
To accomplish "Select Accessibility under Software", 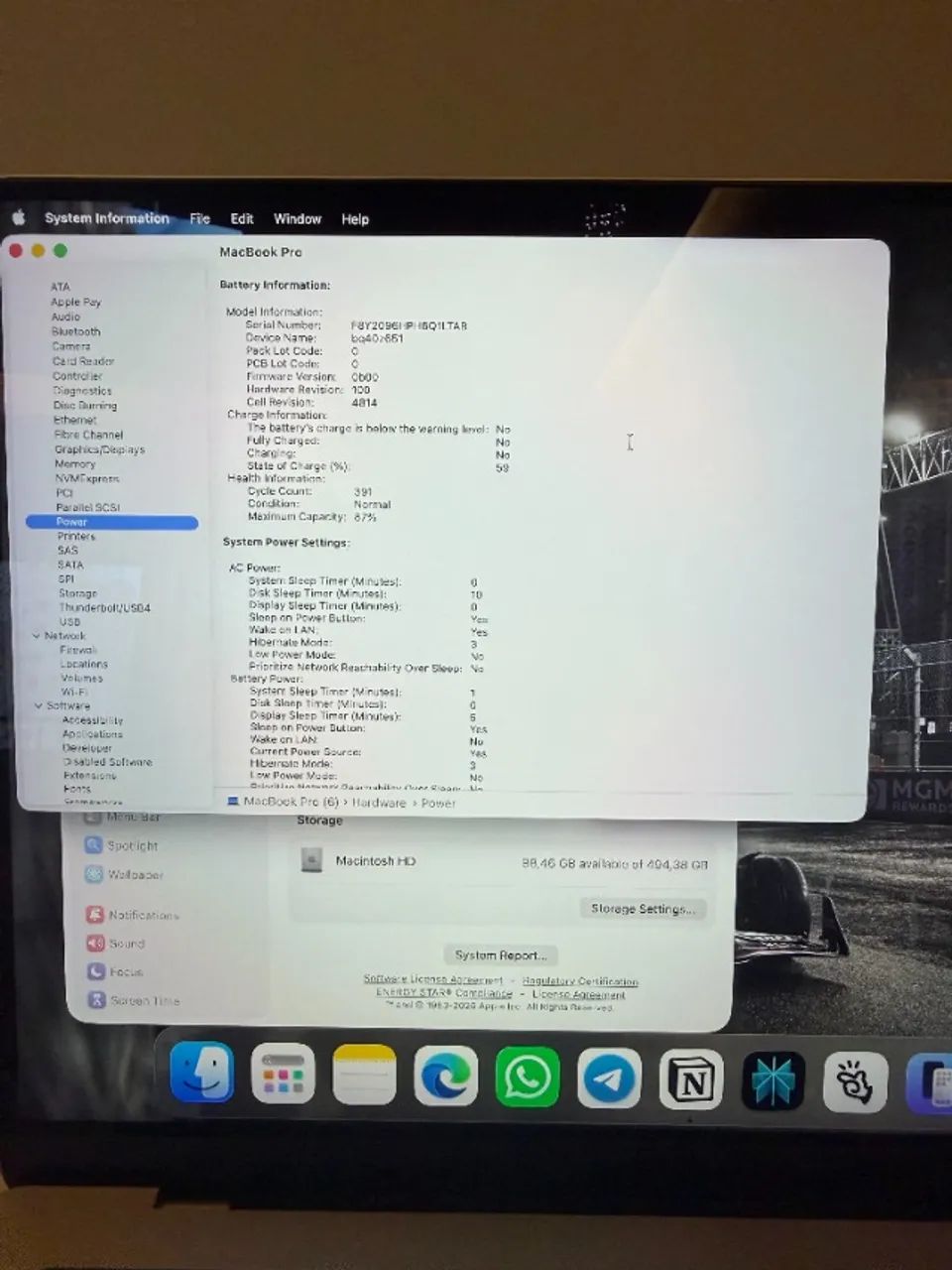I will click(x=92, y=720).
